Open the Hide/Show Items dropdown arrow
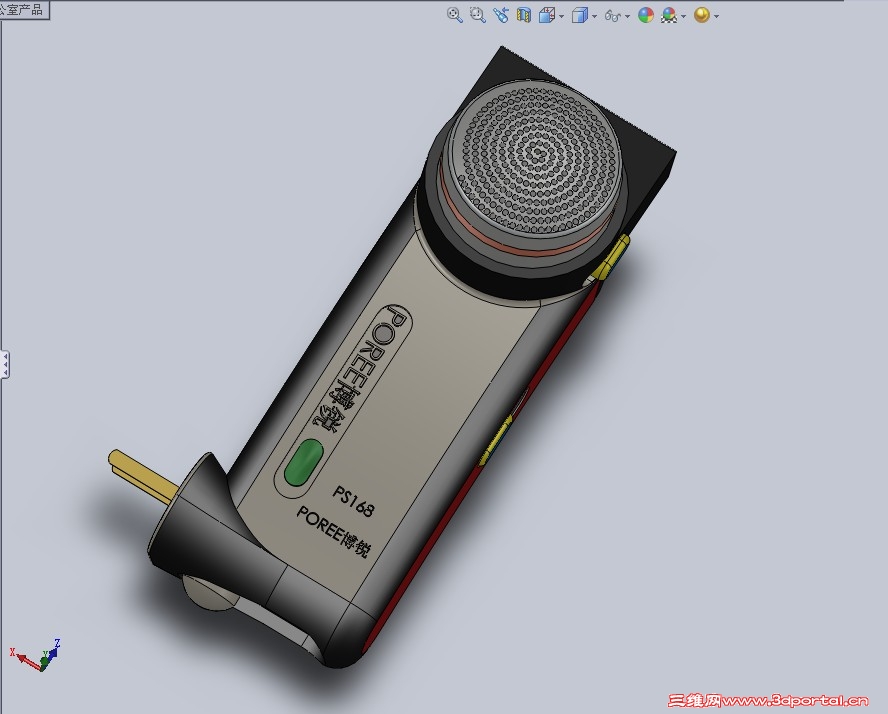The height and width of the screenshot is (714, 888). 627,16
